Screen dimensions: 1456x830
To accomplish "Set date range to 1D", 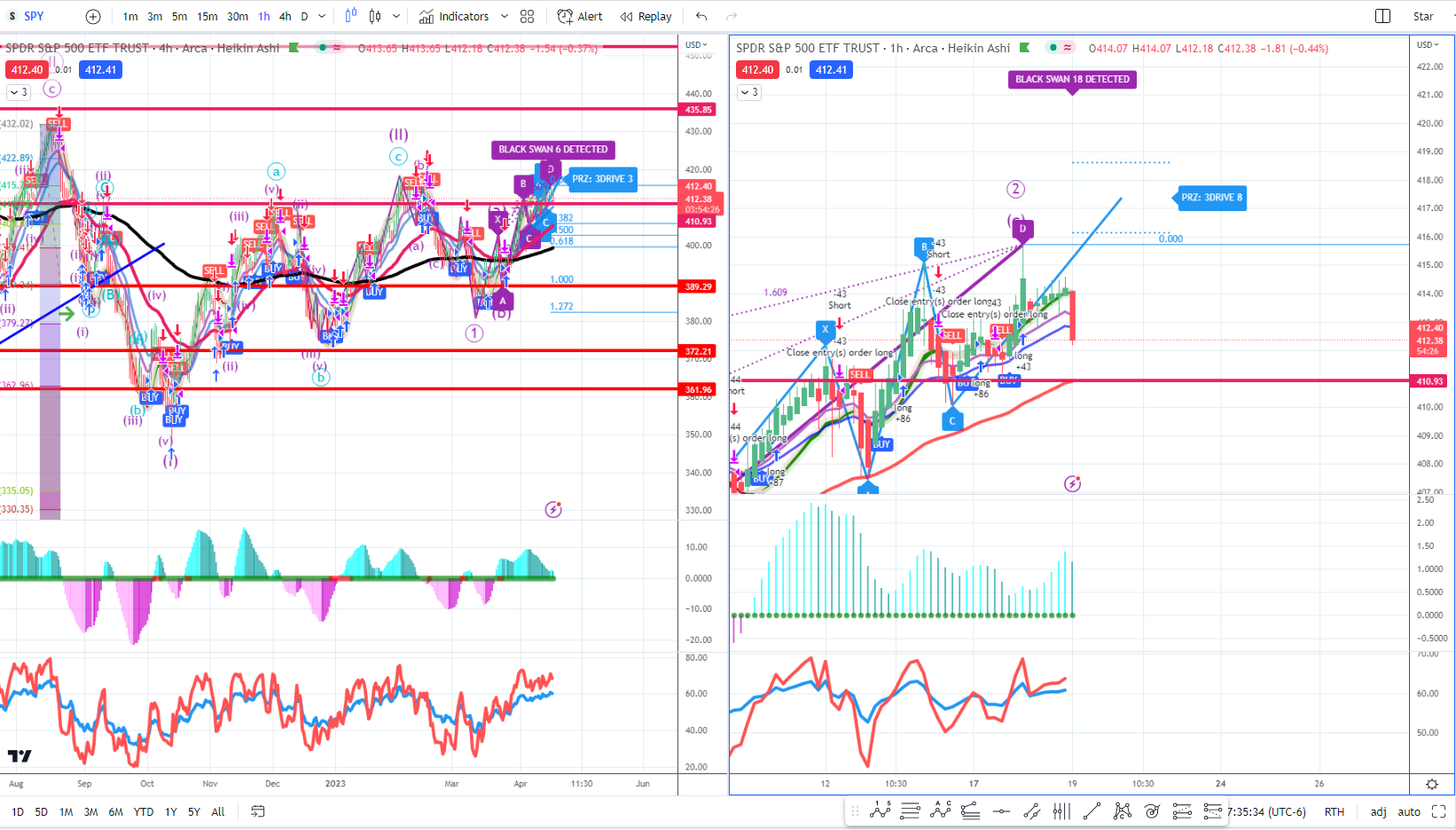I will pyautogui.click(x=17, y=811).
